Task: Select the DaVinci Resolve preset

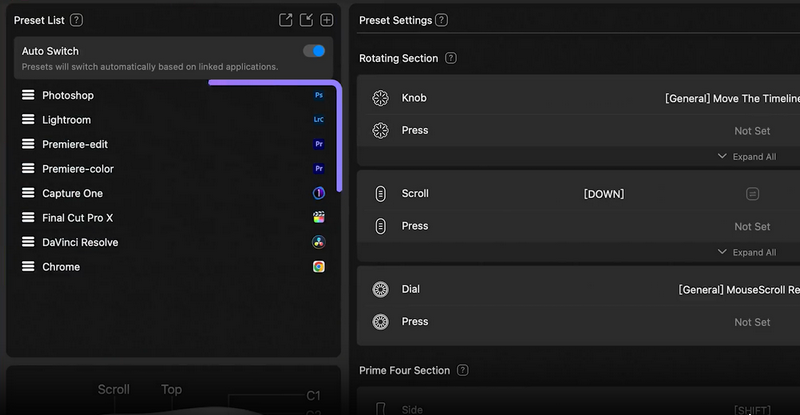Action: (80, 242)
